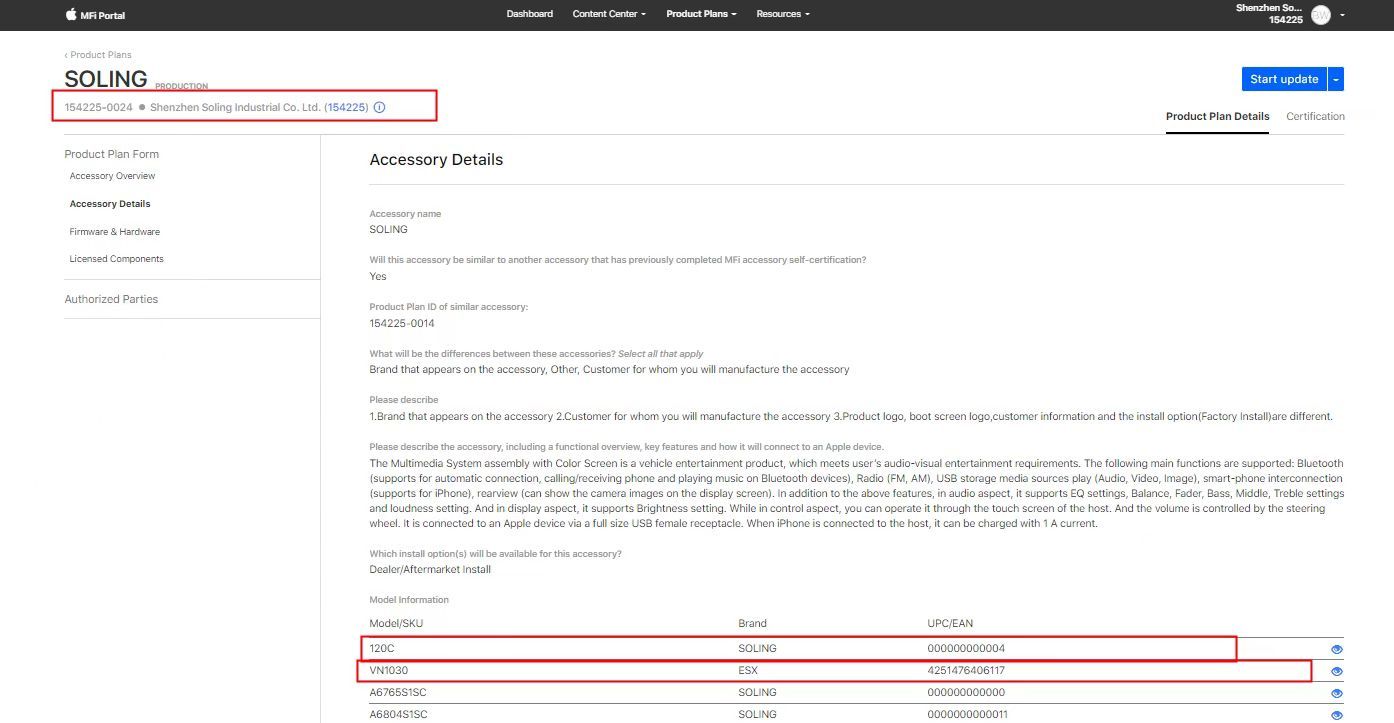Select UPC value 000000000004
Image resolution: width=1394 pixels, height=723 pixels.
pos(966,648)
